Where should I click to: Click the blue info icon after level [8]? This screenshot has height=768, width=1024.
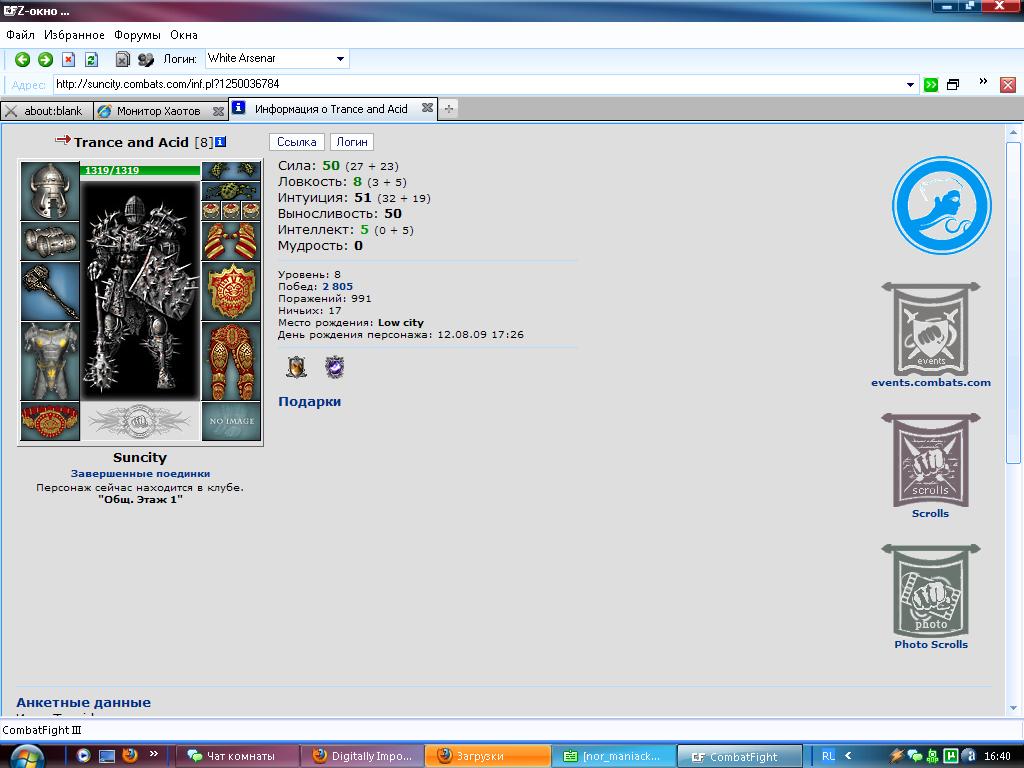(221, 142)
